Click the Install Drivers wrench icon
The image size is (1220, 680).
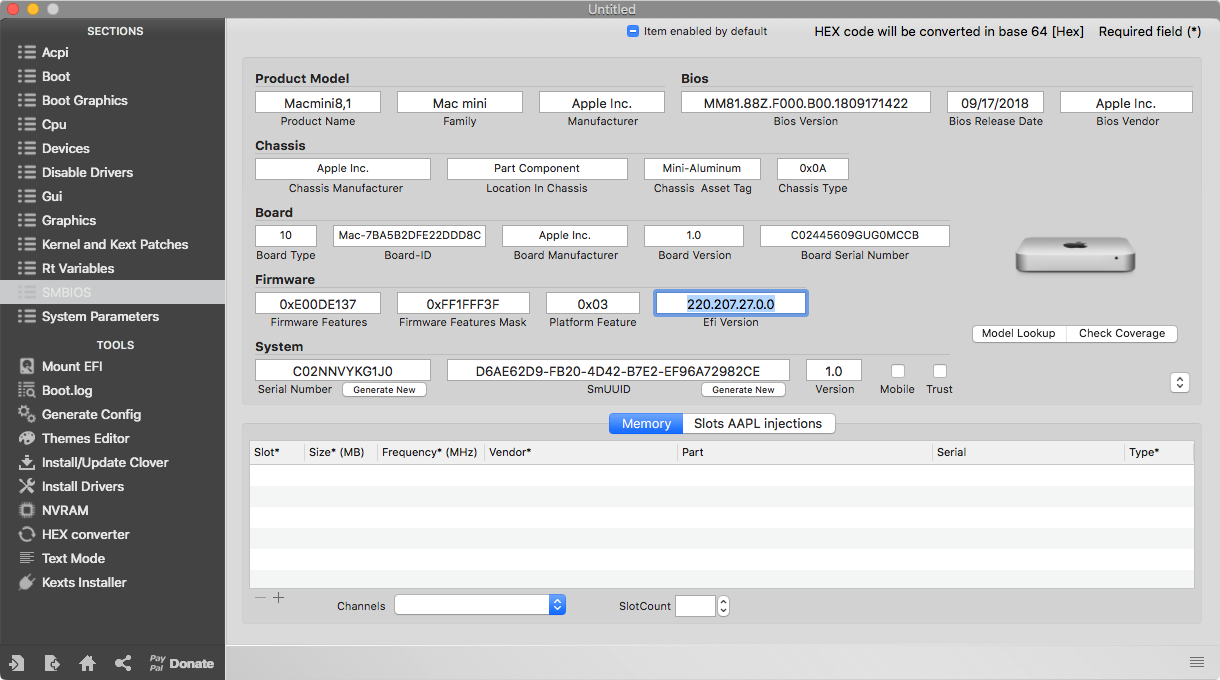coord(26,486)
